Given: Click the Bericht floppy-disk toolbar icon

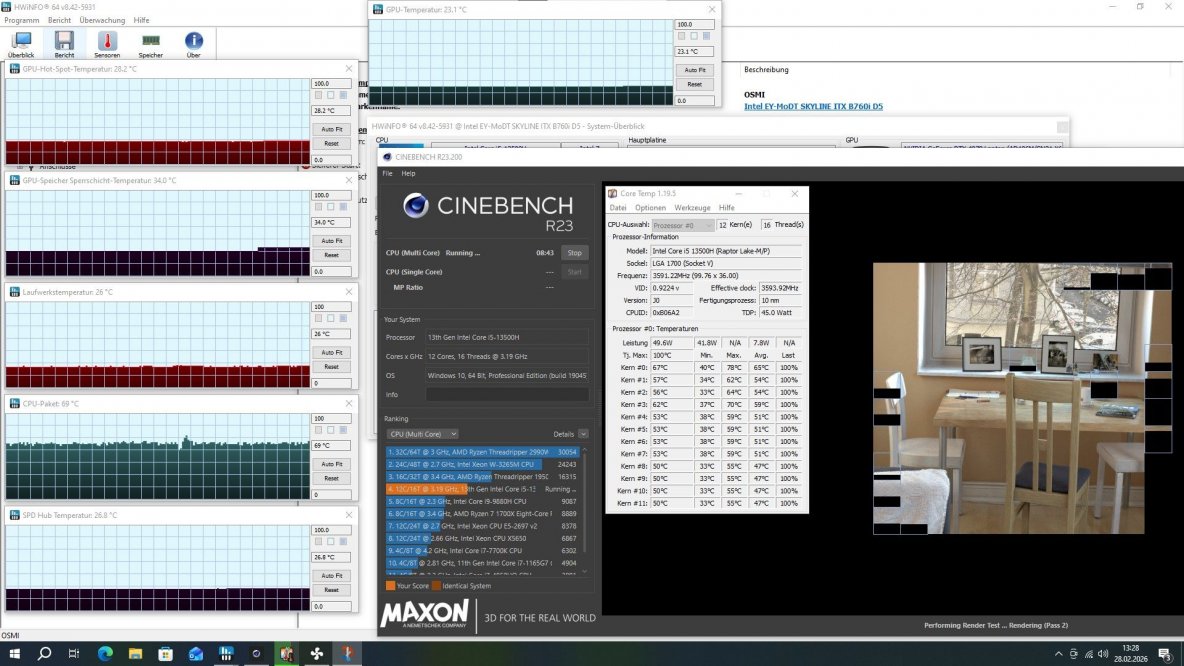Looking at the screenshot, I should [64, 45].
